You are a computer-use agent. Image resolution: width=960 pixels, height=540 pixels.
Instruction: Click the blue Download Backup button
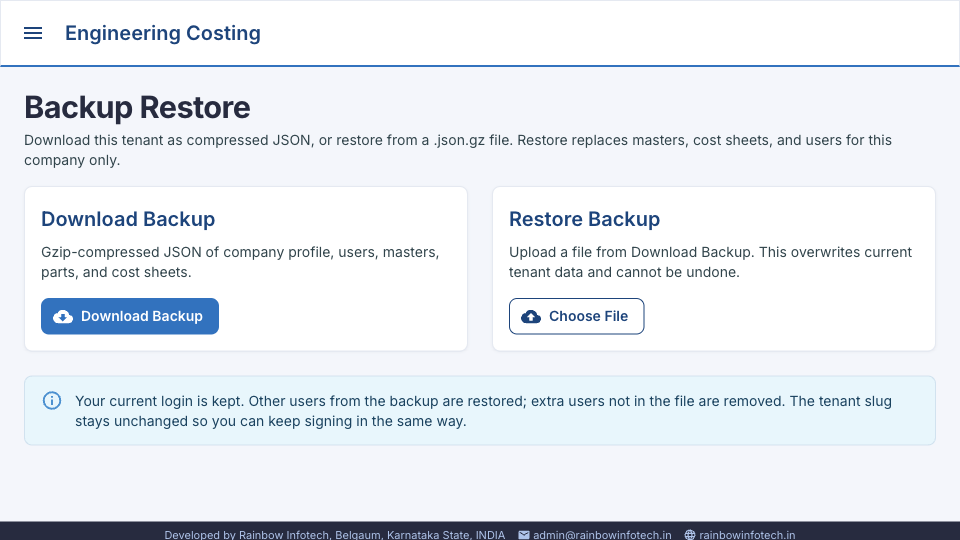[x=130, y=316]
